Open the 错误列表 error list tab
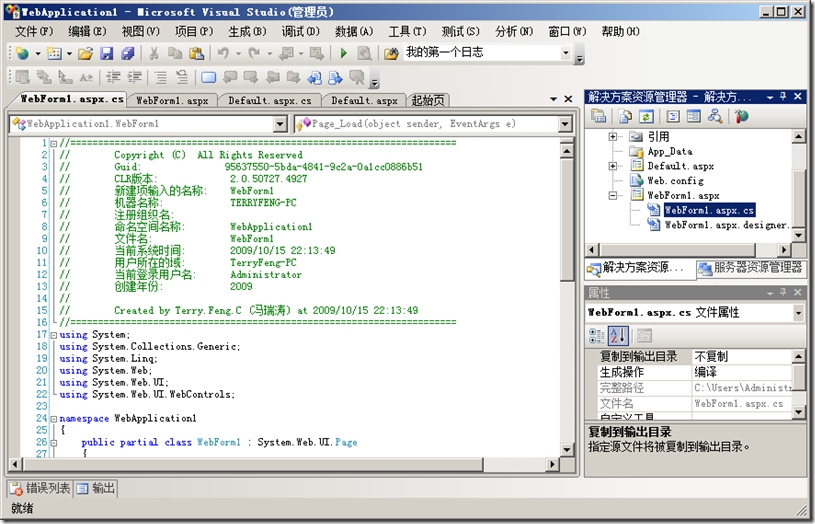 click(40, 488)
